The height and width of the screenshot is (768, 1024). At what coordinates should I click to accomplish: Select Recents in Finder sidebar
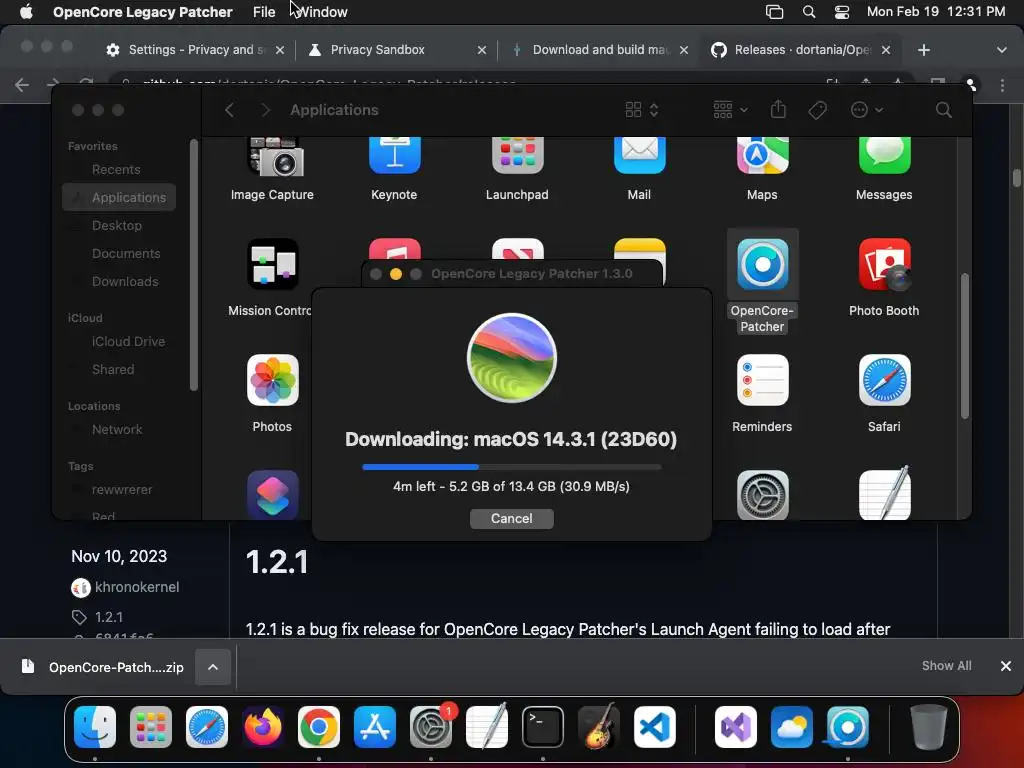pyautogui.click(x=116, y=170)
